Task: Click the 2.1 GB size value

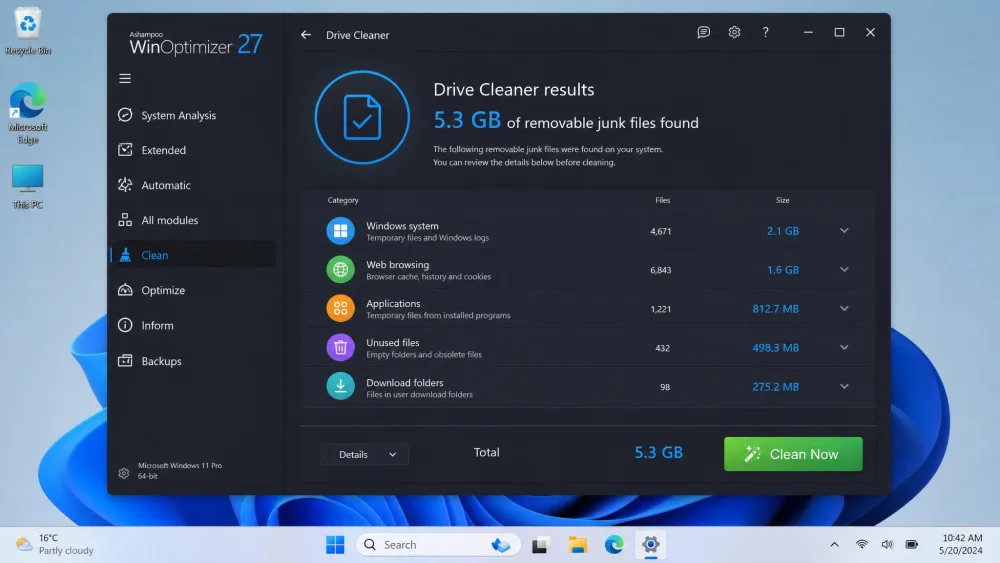Action: (783, 231)
